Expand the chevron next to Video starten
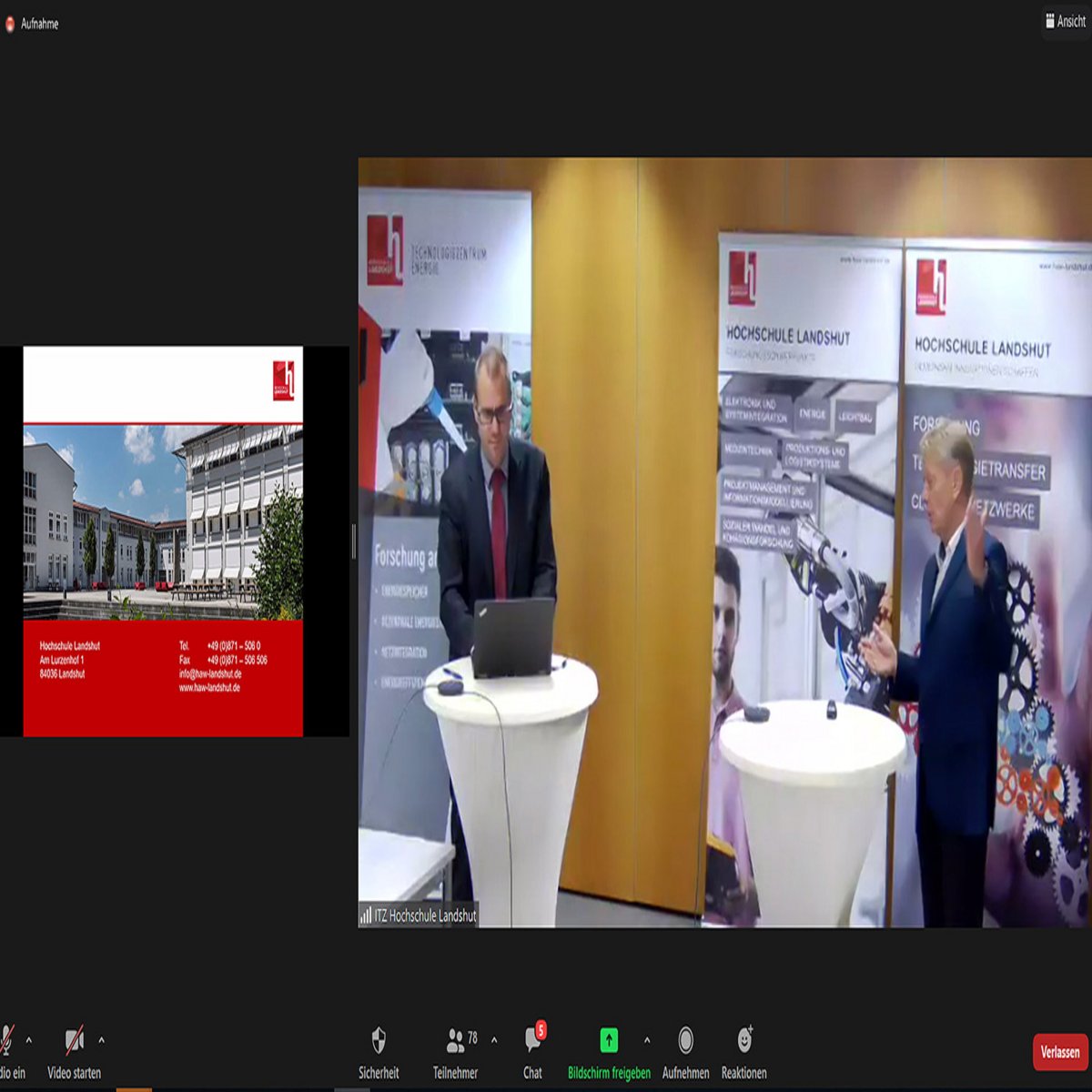 [x=101, y=1039]
